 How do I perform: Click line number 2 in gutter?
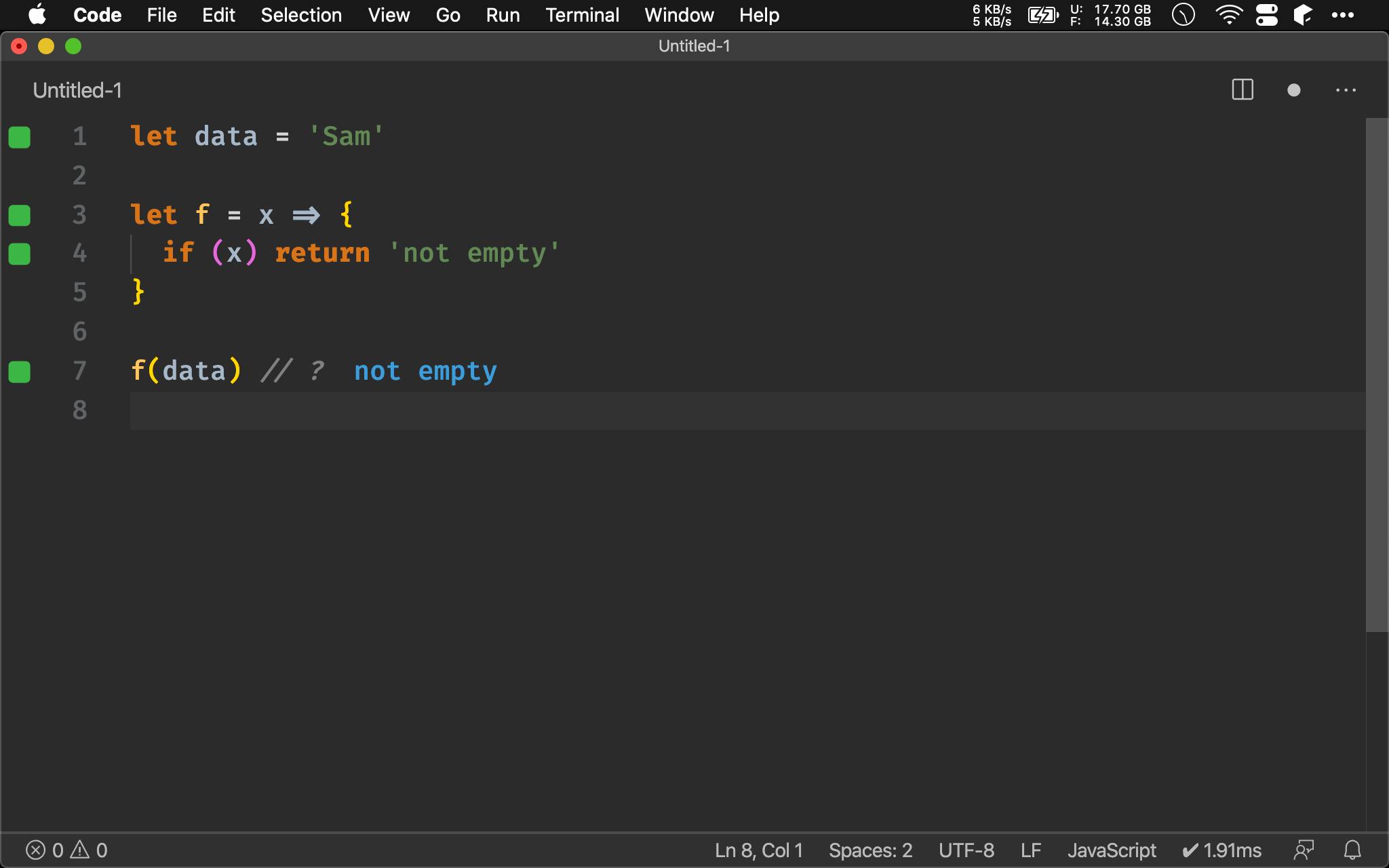tap(80, 176)
